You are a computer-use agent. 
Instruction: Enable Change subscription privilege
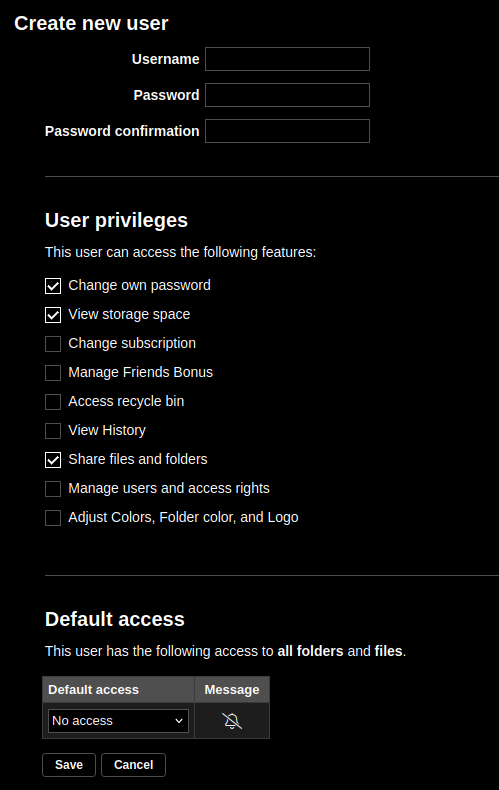53,344
